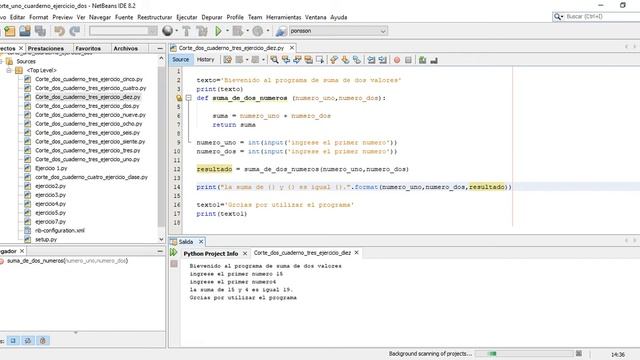Click the background scanning progress bar
640x360 pixels.
point(524,353)
